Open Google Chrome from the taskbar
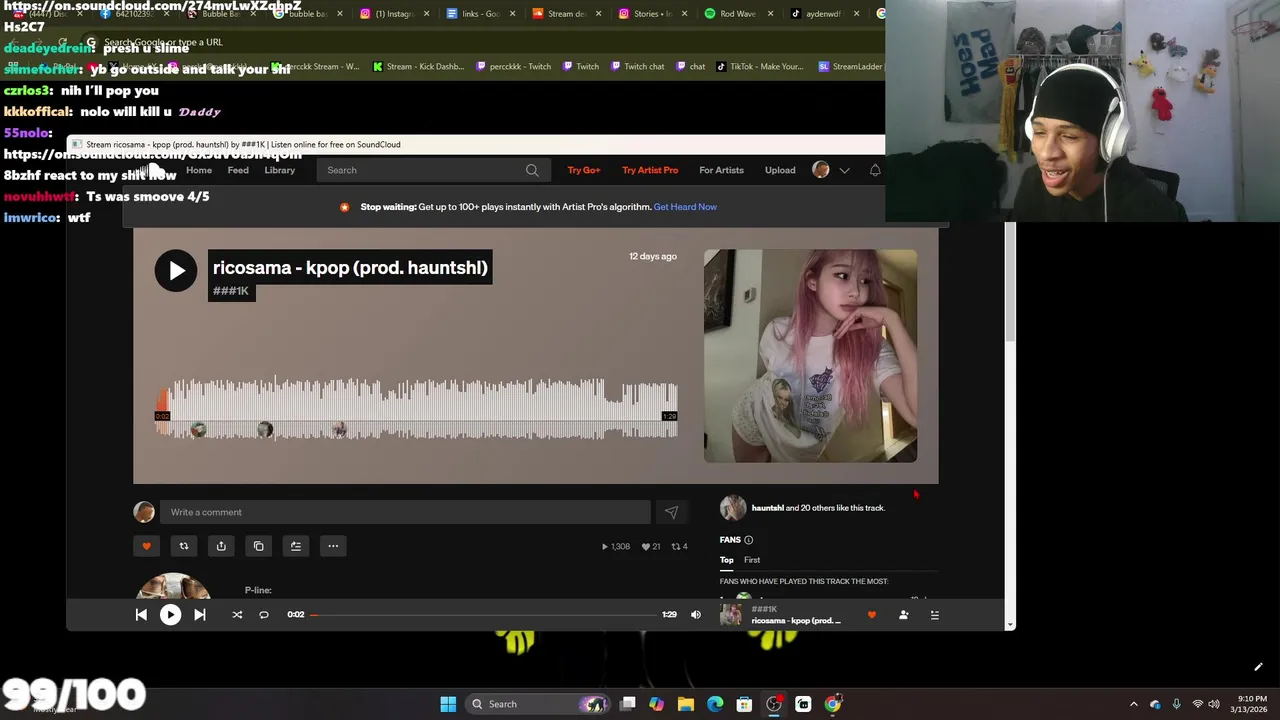This screenshot has height=720, width=1280. (x=833, y=704)
